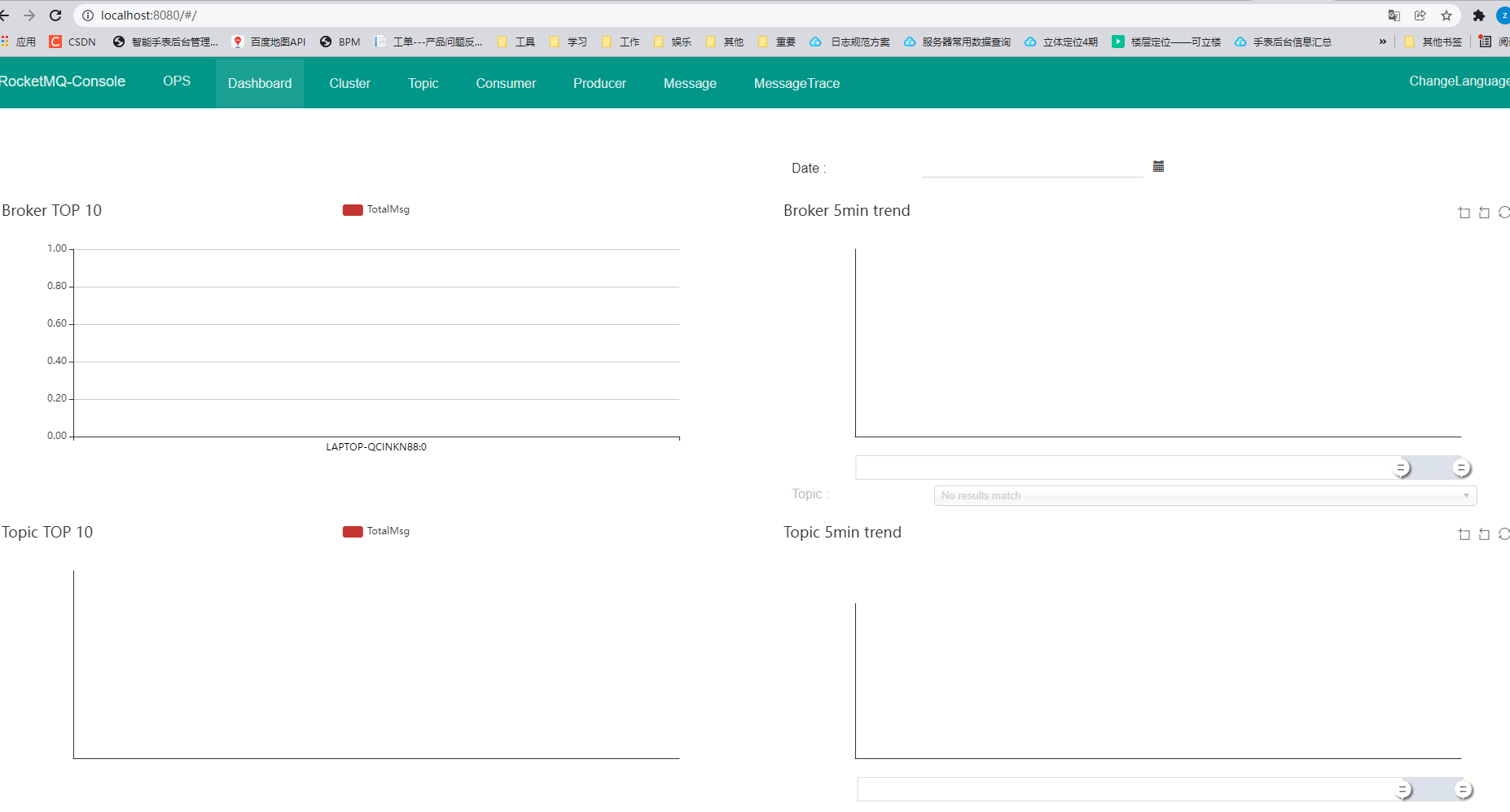The width and height of the screenshot is (1510, 812).
Task: Click the share page icon in address bar
Action: click(1420, 15)
